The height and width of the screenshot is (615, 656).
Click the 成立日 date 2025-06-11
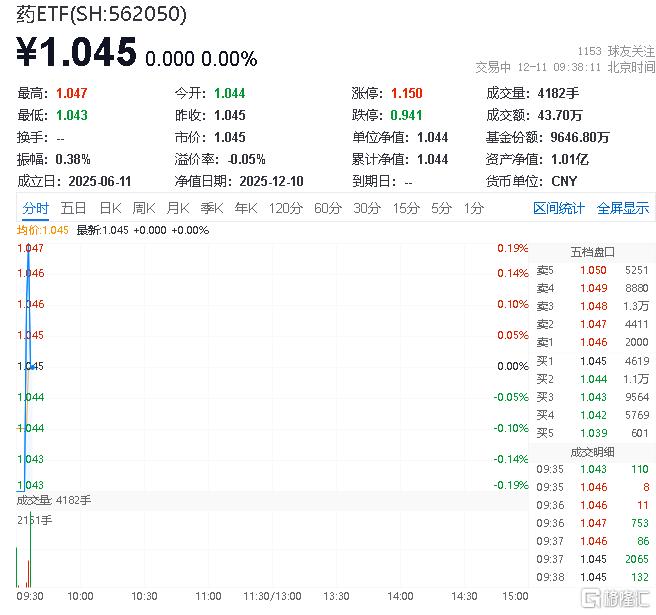(x=100, y=181)
